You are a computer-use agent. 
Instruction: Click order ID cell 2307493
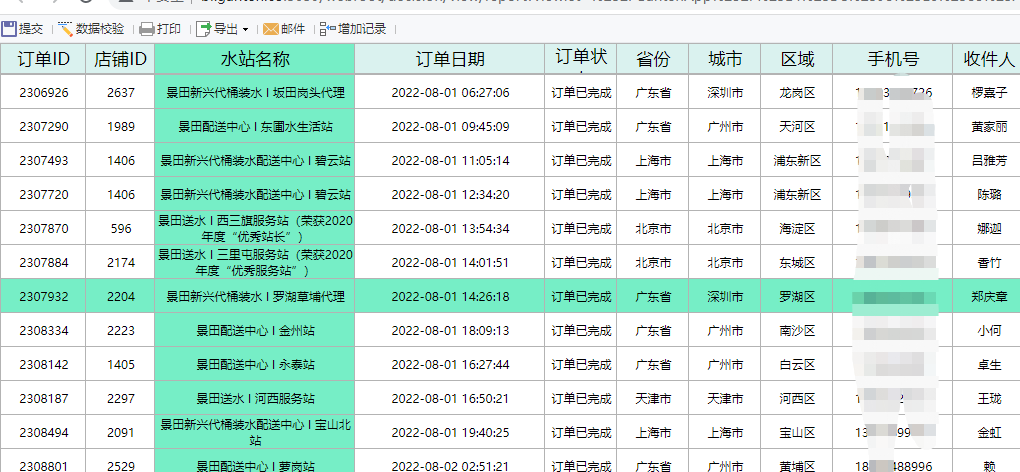tap(43, 160)
